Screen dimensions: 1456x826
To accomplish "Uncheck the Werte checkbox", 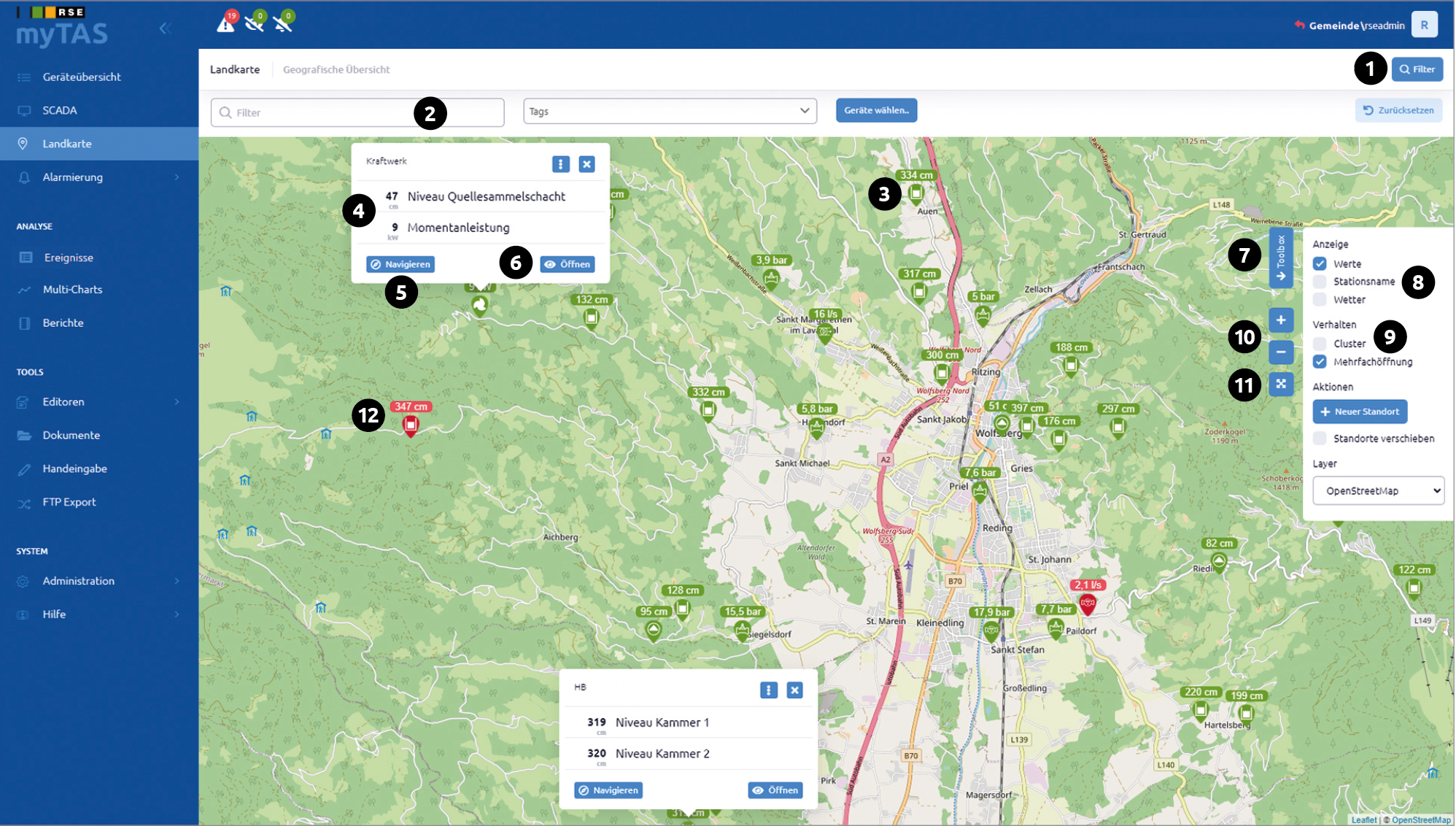I will 1320,263.
